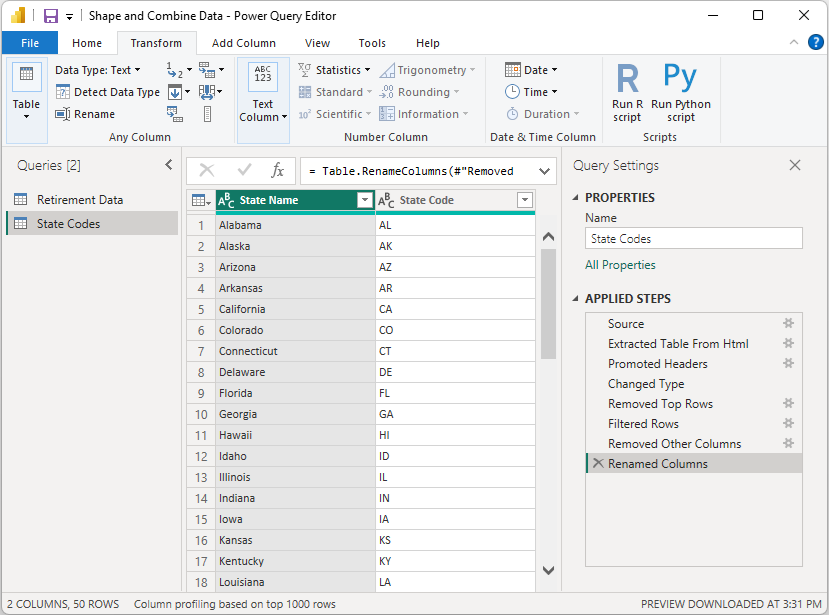Collapse the PROPERTIES section triangle
The height and width of the screenshot is (615, 829).
tap(576, 198)
